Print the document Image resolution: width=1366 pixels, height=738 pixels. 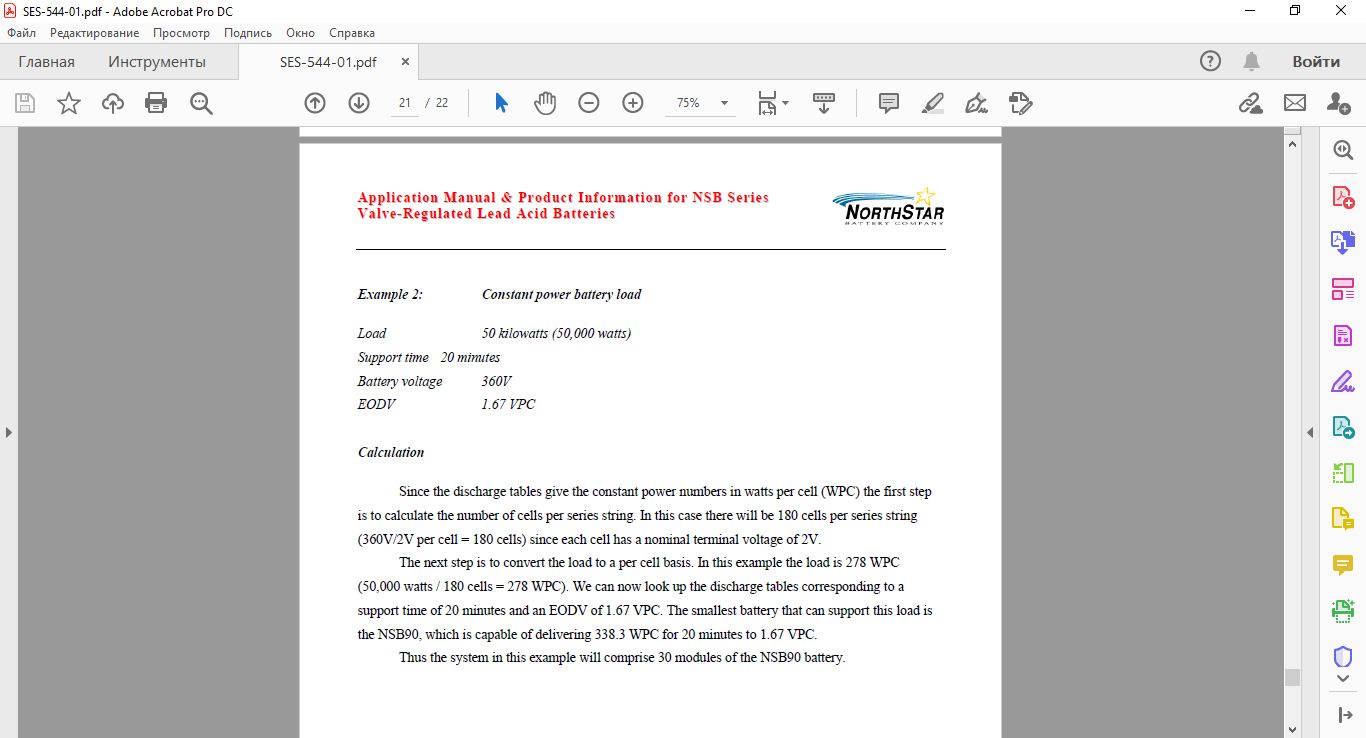(156, 103)
